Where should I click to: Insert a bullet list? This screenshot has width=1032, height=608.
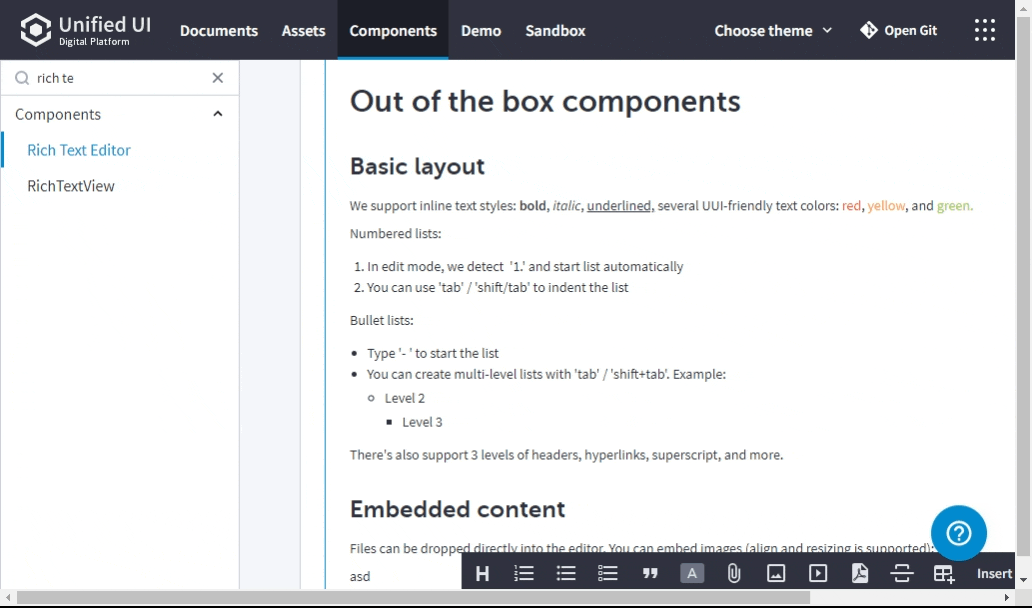point(565,573)
